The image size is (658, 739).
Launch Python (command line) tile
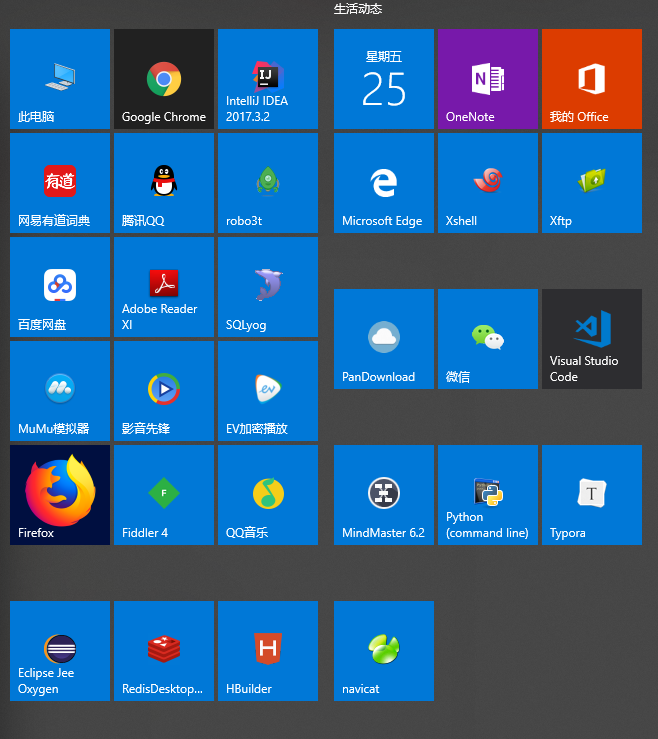[x=487, y=495]
